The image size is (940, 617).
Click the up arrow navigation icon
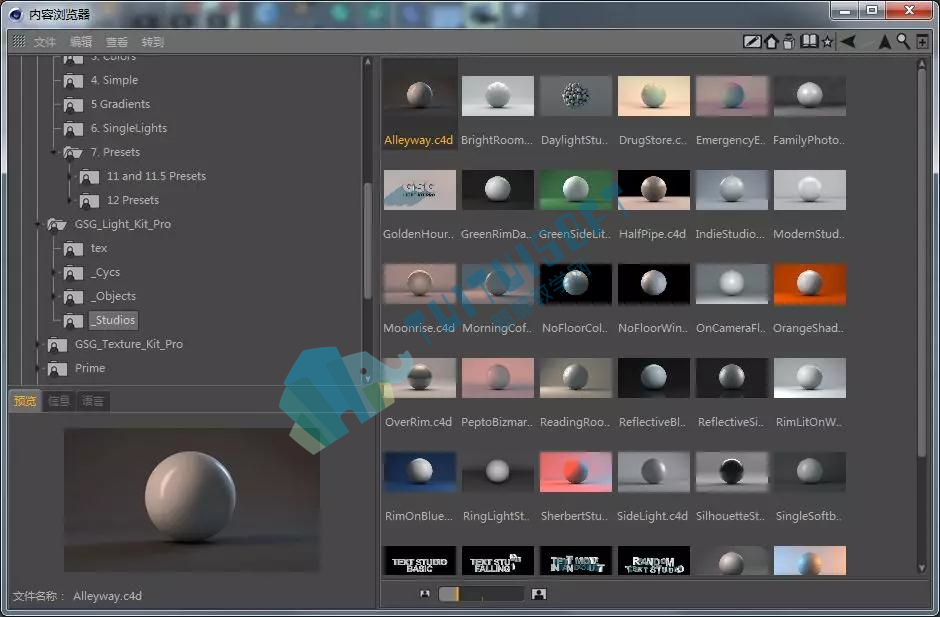point(884,41)
